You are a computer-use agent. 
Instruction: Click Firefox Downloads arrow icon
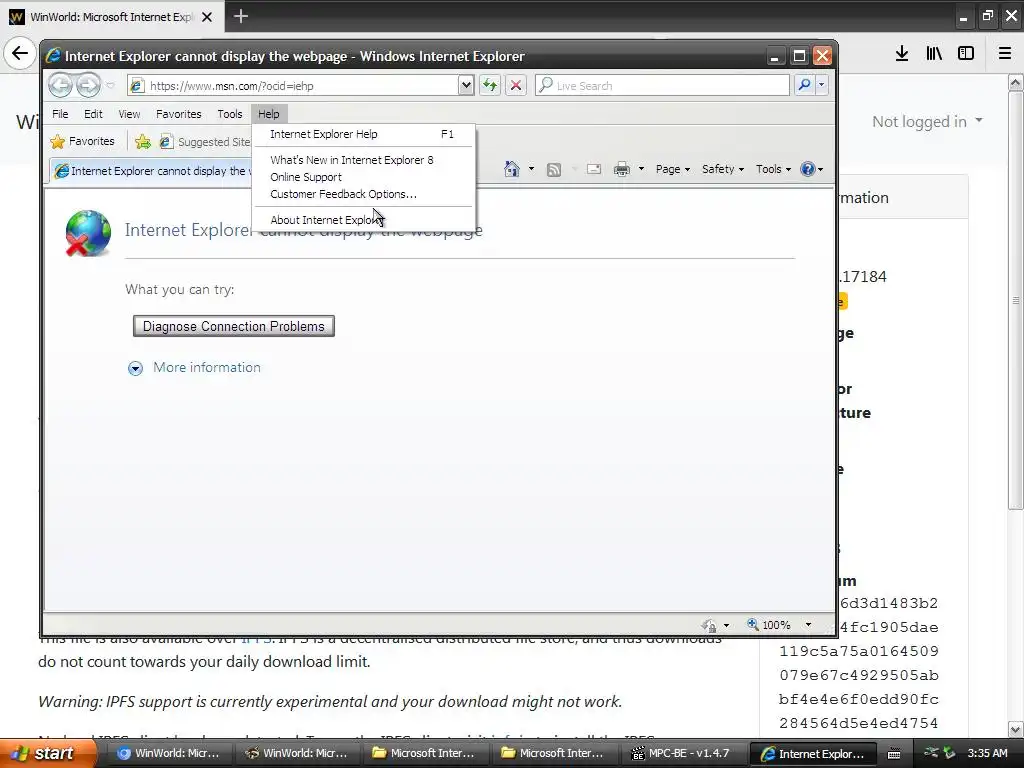click(x=902, y=54)
